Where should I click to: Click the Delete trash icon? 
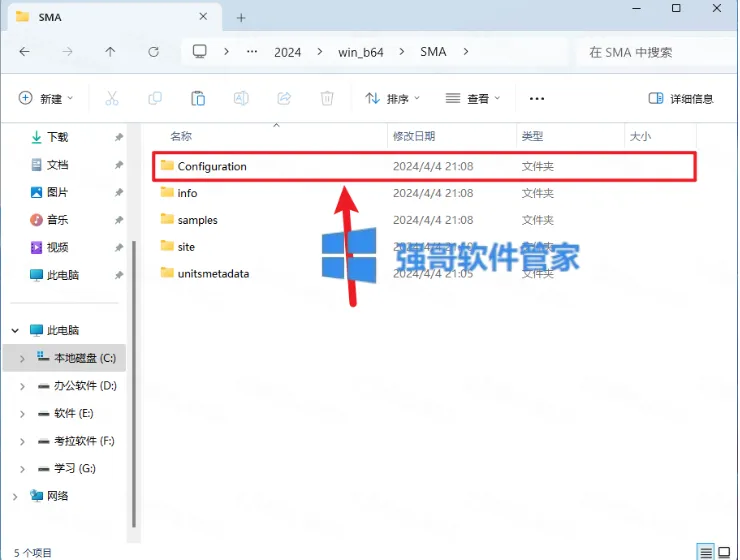point(327,98)
